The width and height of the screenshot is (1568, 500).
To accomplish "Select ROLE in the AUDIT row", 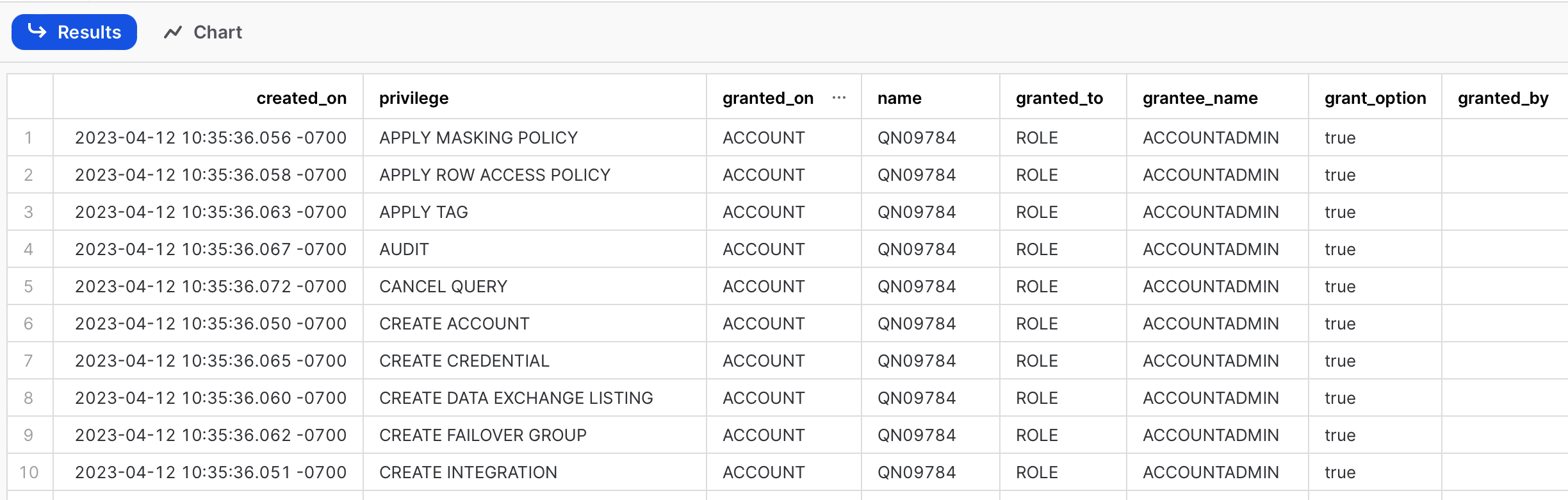I will (1037, 249).
